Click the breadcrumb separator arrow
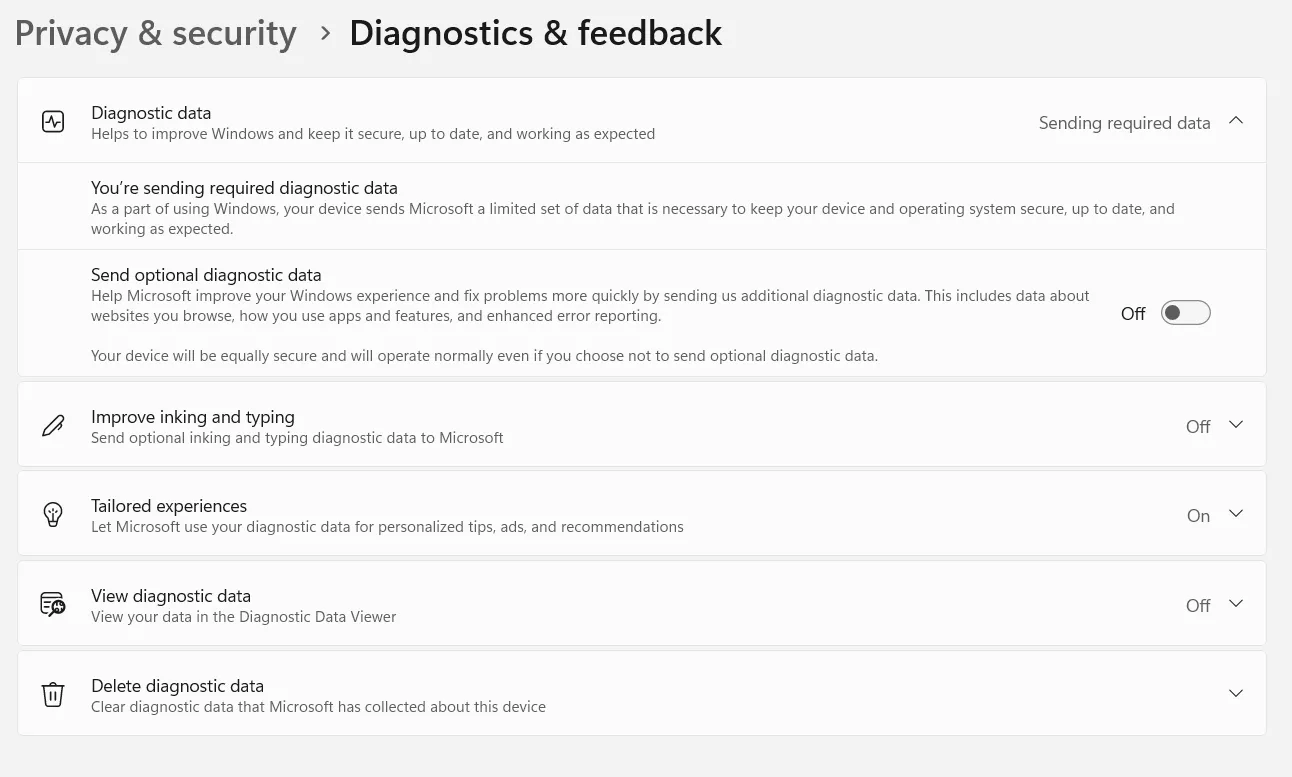Screen dimensions: 1292x777 (x=325, y=33)
